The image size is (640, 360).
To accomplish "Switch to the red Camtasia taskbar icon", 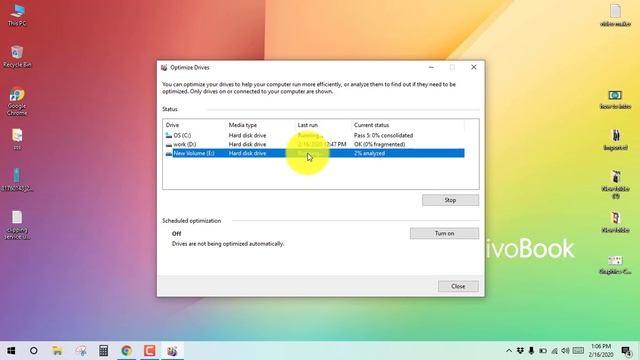I will pyautogui.click(x=149, y=351).
